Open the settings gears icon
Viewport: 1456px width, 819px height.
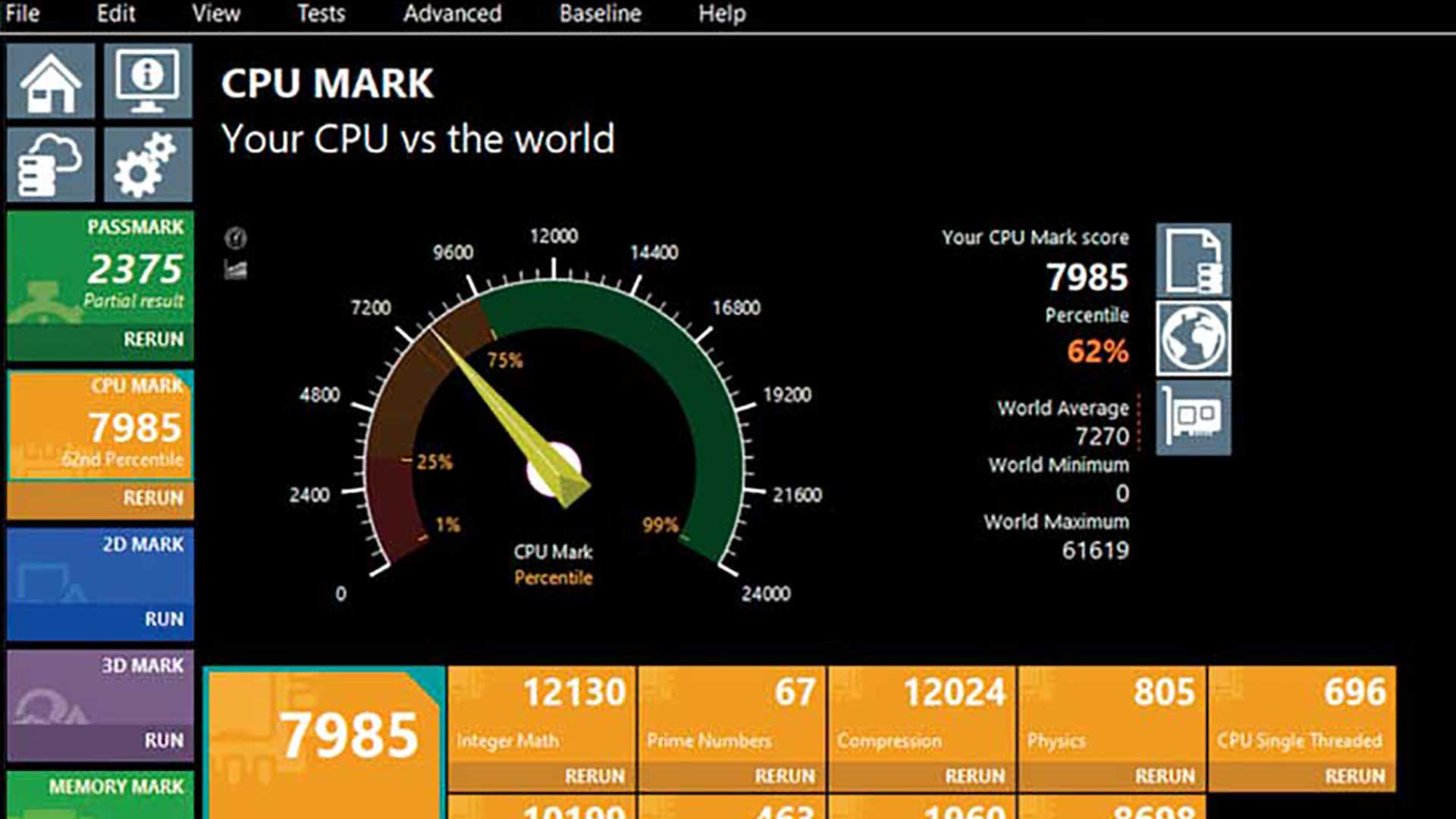(148, 165)
